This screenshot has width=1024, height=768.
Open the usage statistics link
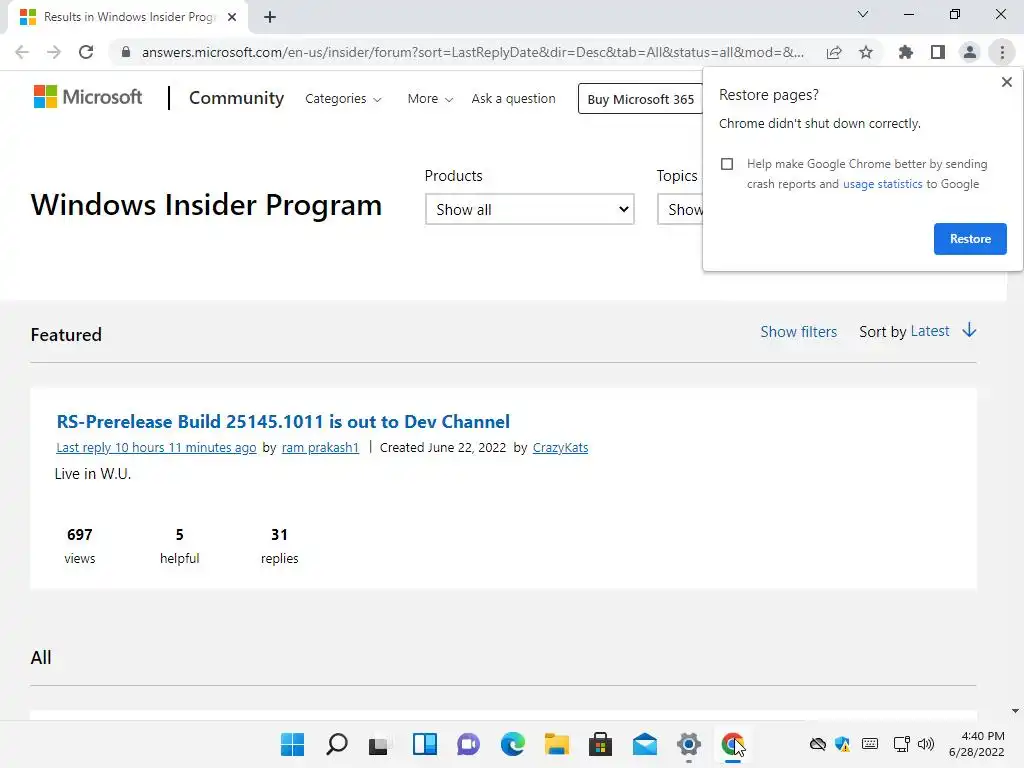(x=882, y=184)
